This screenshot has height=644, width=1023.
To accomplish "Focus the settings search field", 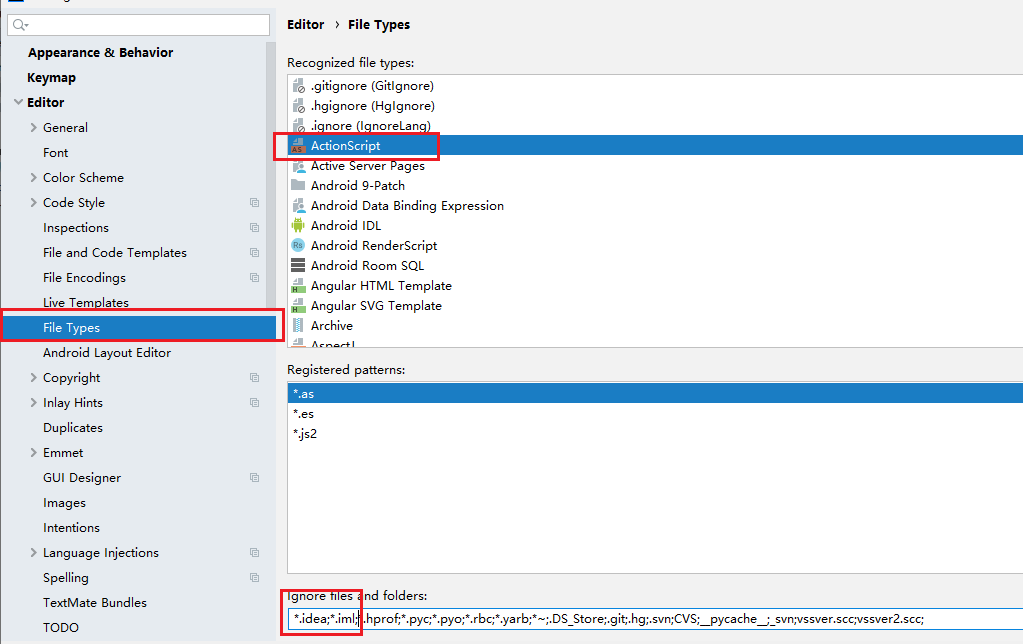I will [x=138, y=25].
